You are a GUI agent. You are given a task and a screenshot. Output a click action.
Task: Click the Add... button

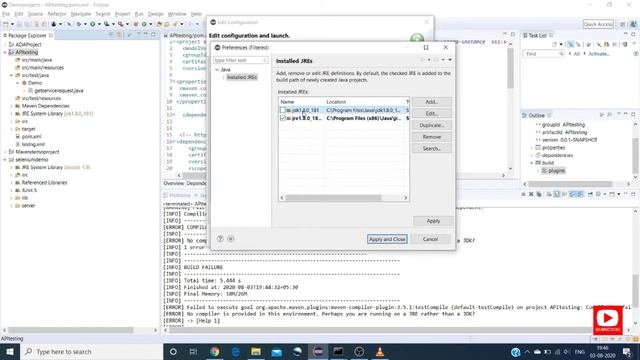(431, 102)
